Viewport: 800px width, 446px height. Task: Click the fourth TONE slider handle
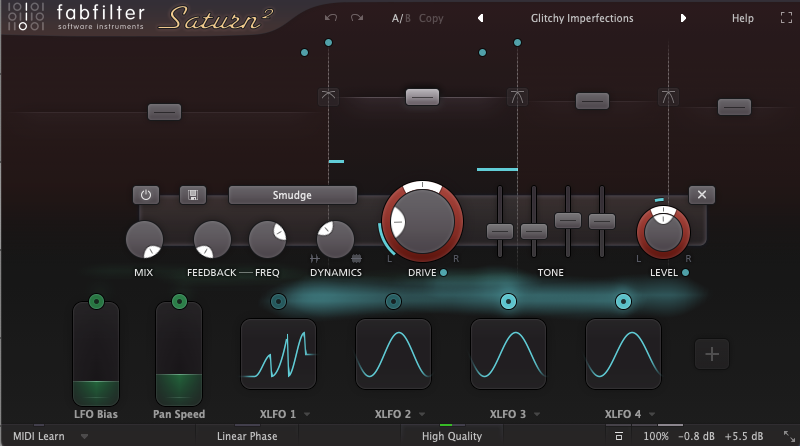602,221
